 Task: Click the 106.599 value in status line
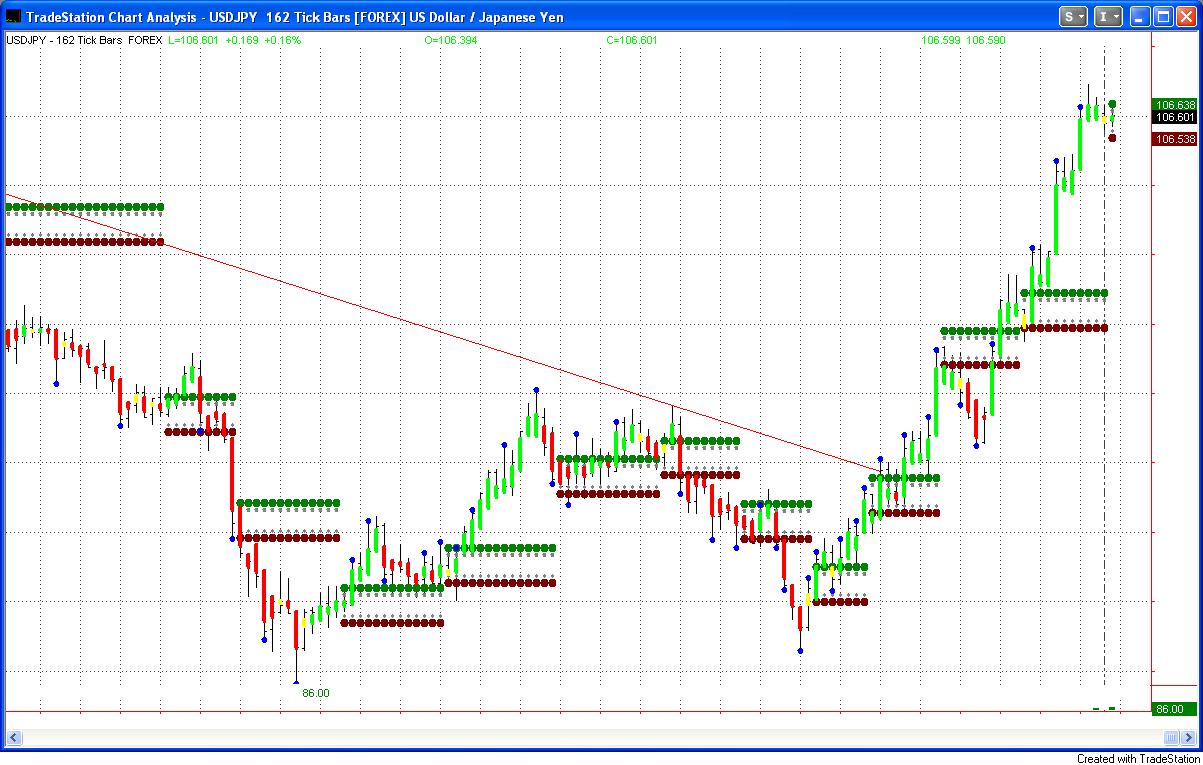[941, 41]
